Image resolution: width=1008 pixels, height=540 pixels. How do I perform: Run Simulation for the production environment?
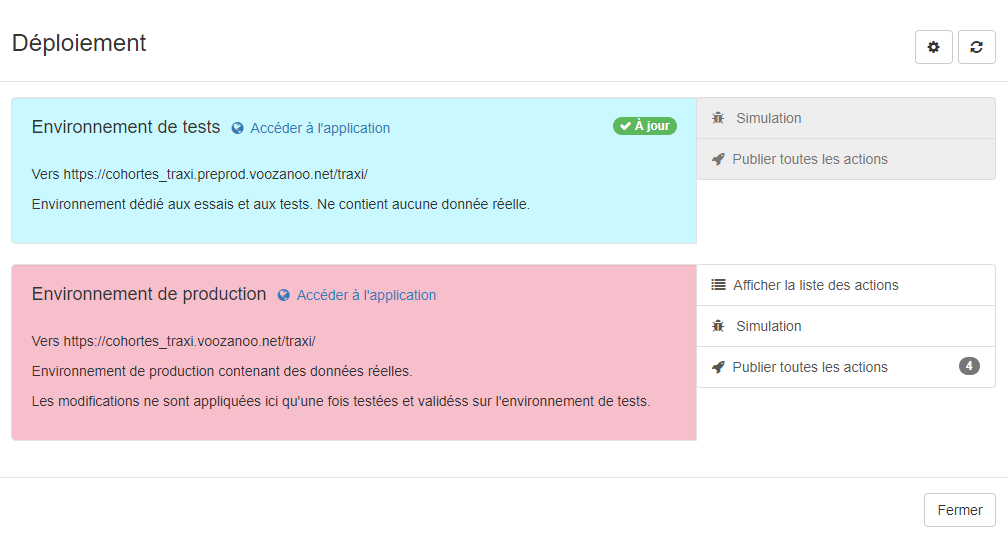point(846,326)
